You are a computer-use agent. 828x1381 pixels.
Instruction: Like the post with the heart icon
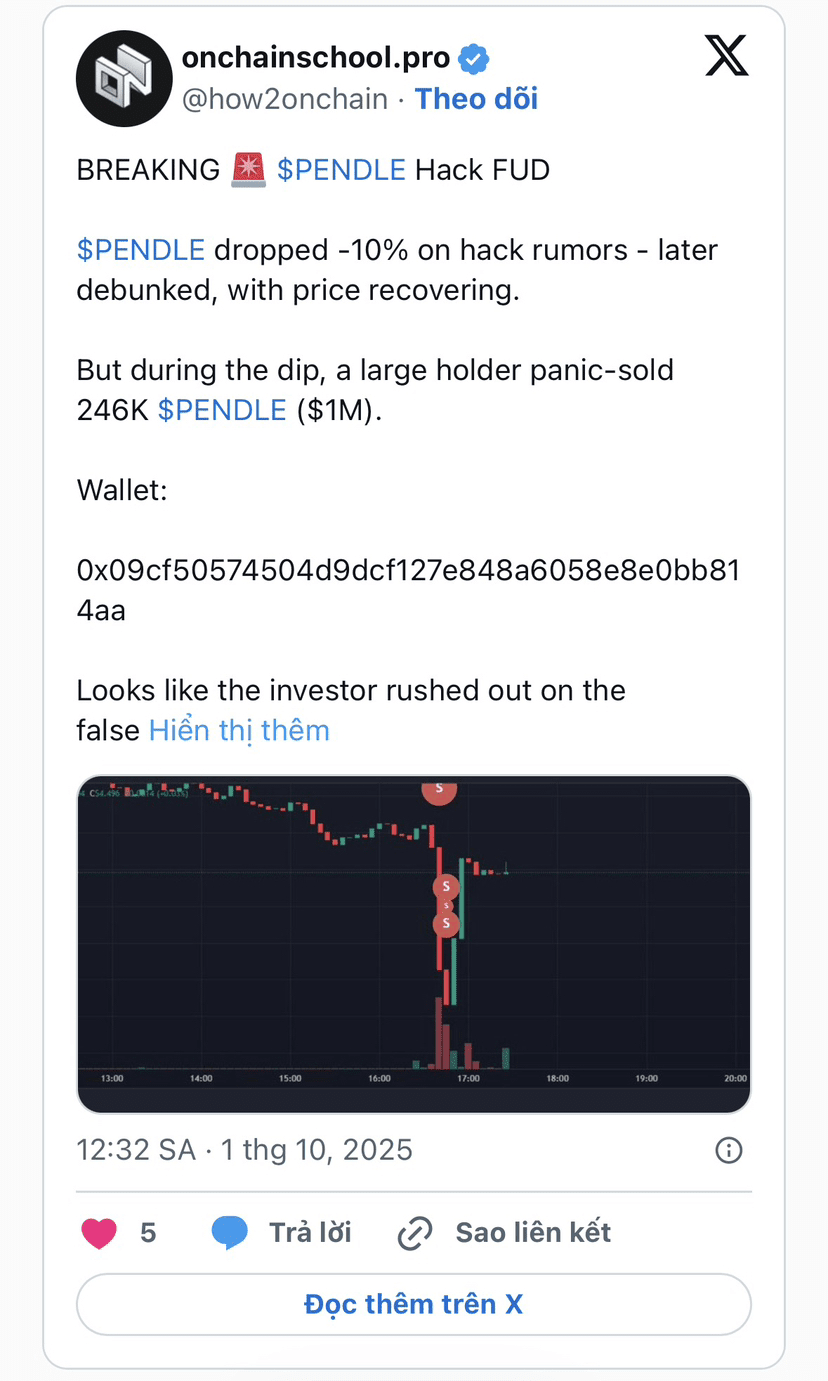(x=99, y=1233)
